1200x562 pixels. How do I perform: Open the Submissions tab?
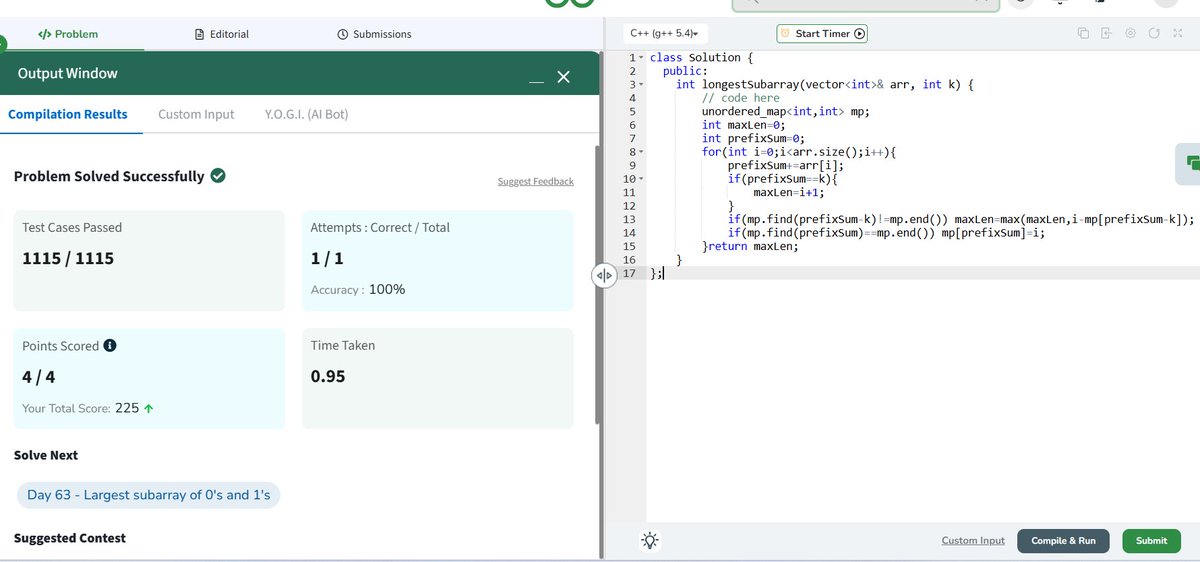[374, 34]
